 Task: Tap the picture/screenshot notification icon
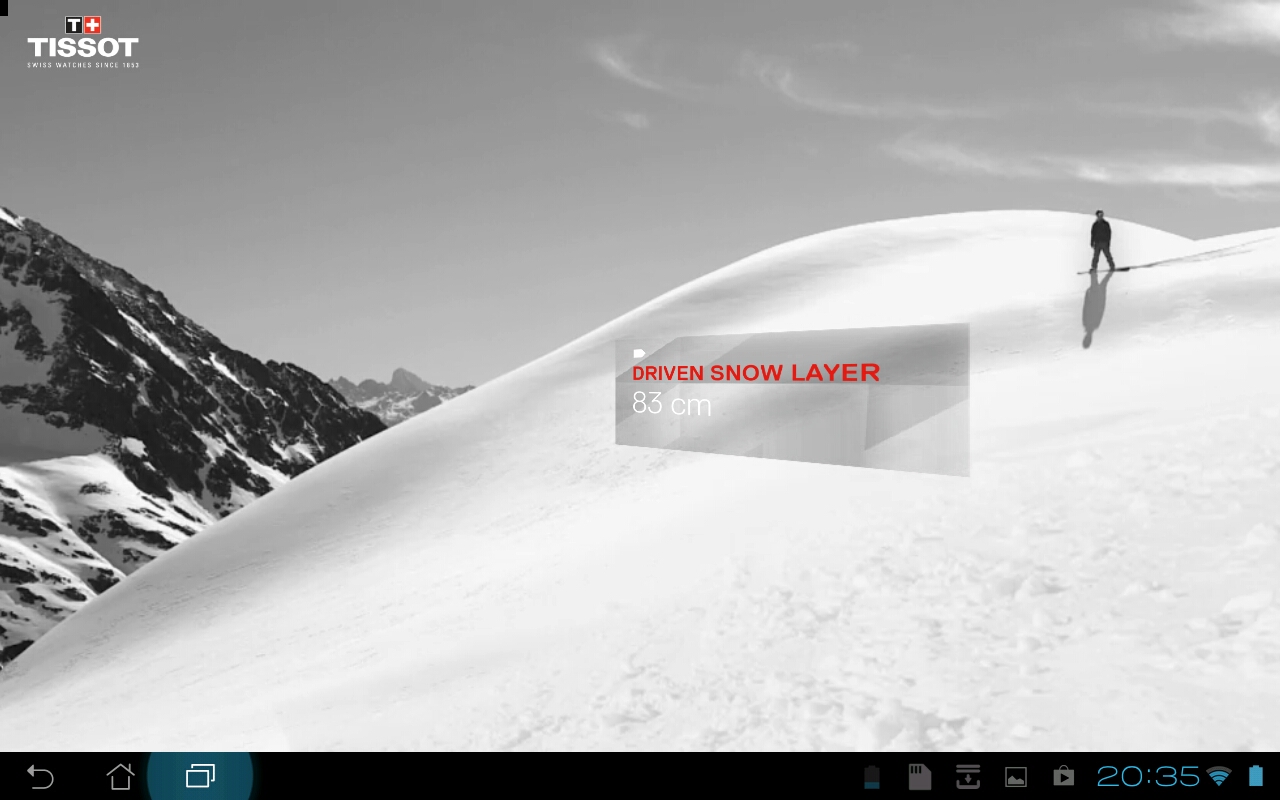1016,776
